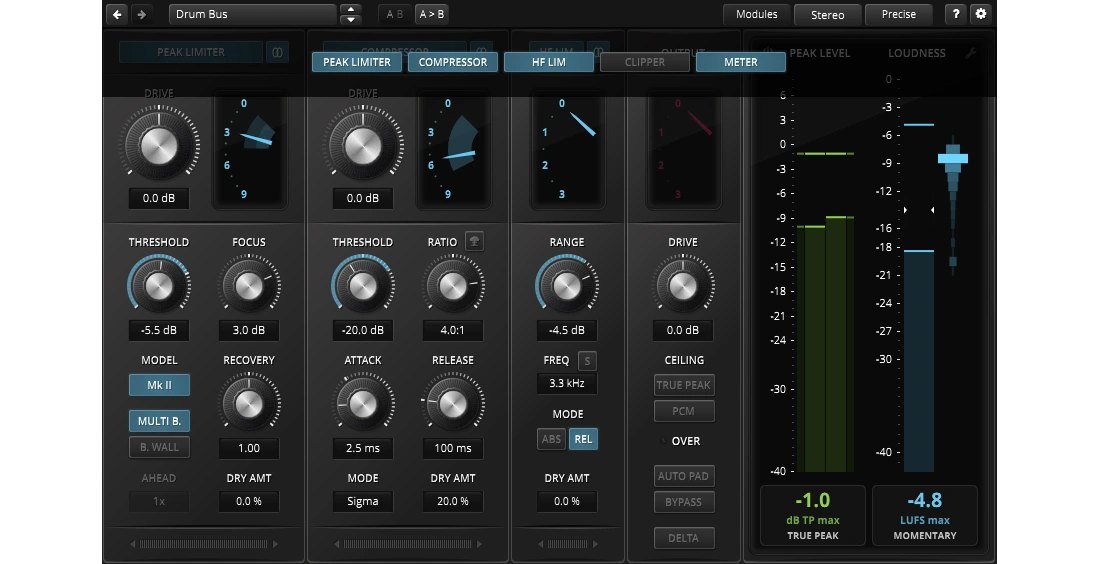Viewport: 1099px width, 564px height.
Task: Open the Modules menu
Action: pos(756,15)
